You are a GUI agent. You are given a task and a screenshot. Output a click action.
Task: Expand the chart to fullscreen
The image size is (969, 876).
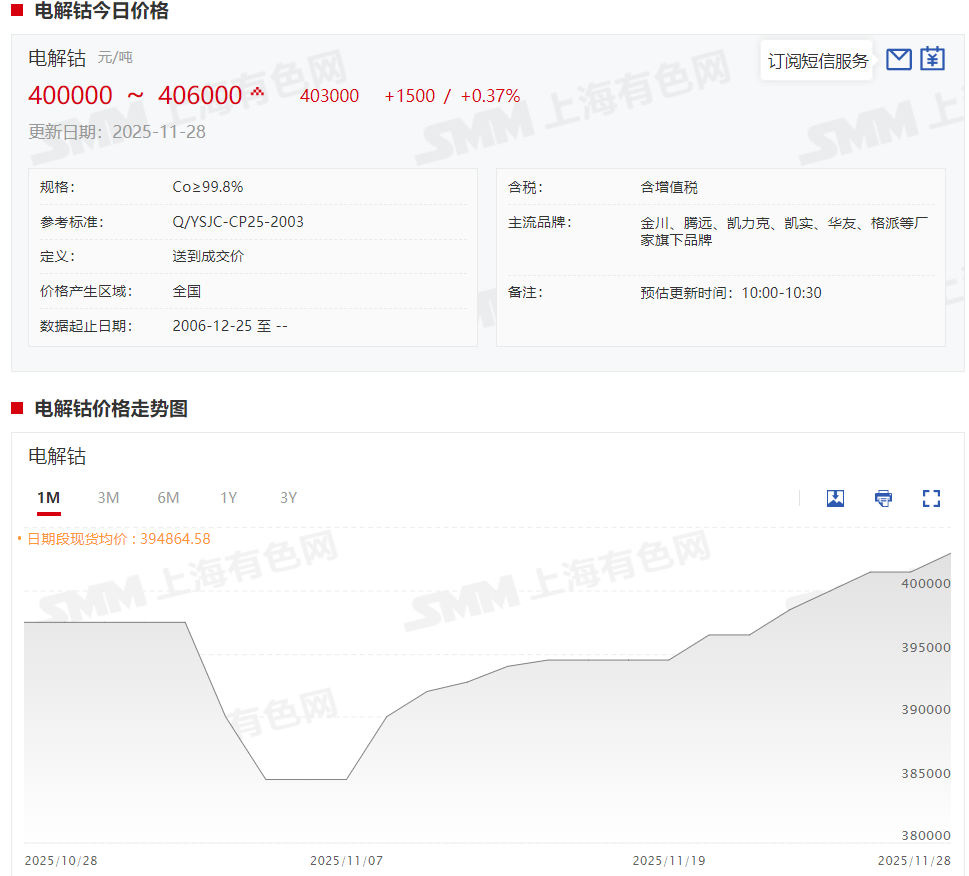[x=931, y=498]
